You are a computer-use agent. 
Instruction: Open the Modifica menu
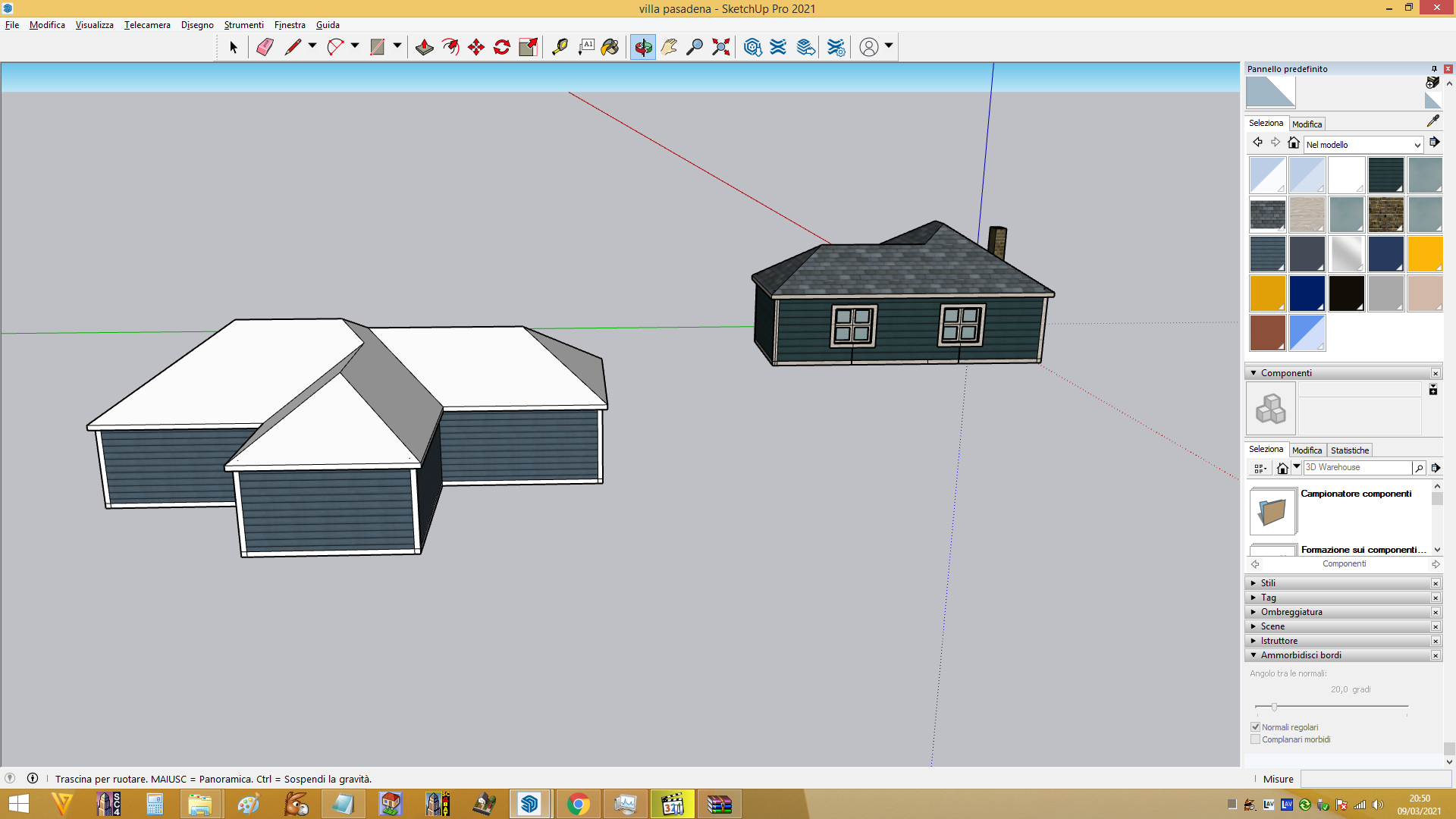pyautogui.click(x=47, y=25)
